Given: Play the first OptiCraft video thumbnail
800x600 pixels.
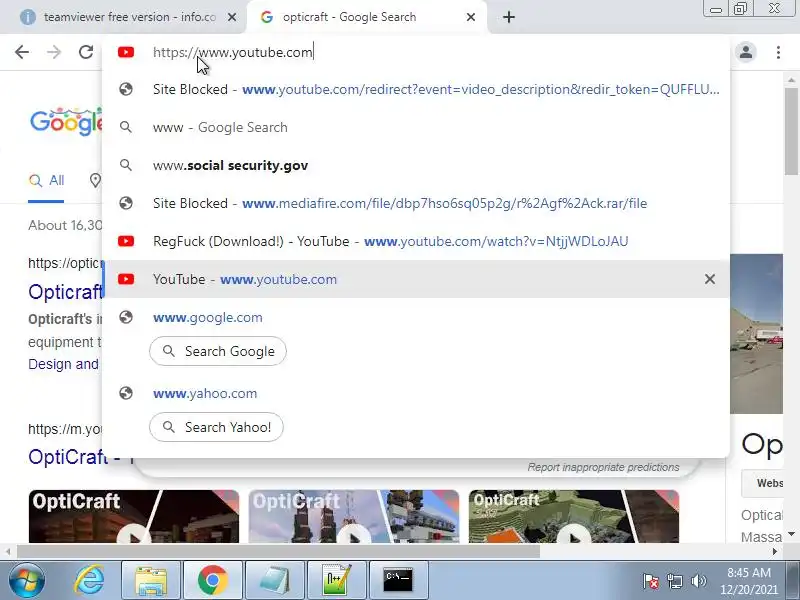Looking at the screenshot, I should [x=134, y=516].
